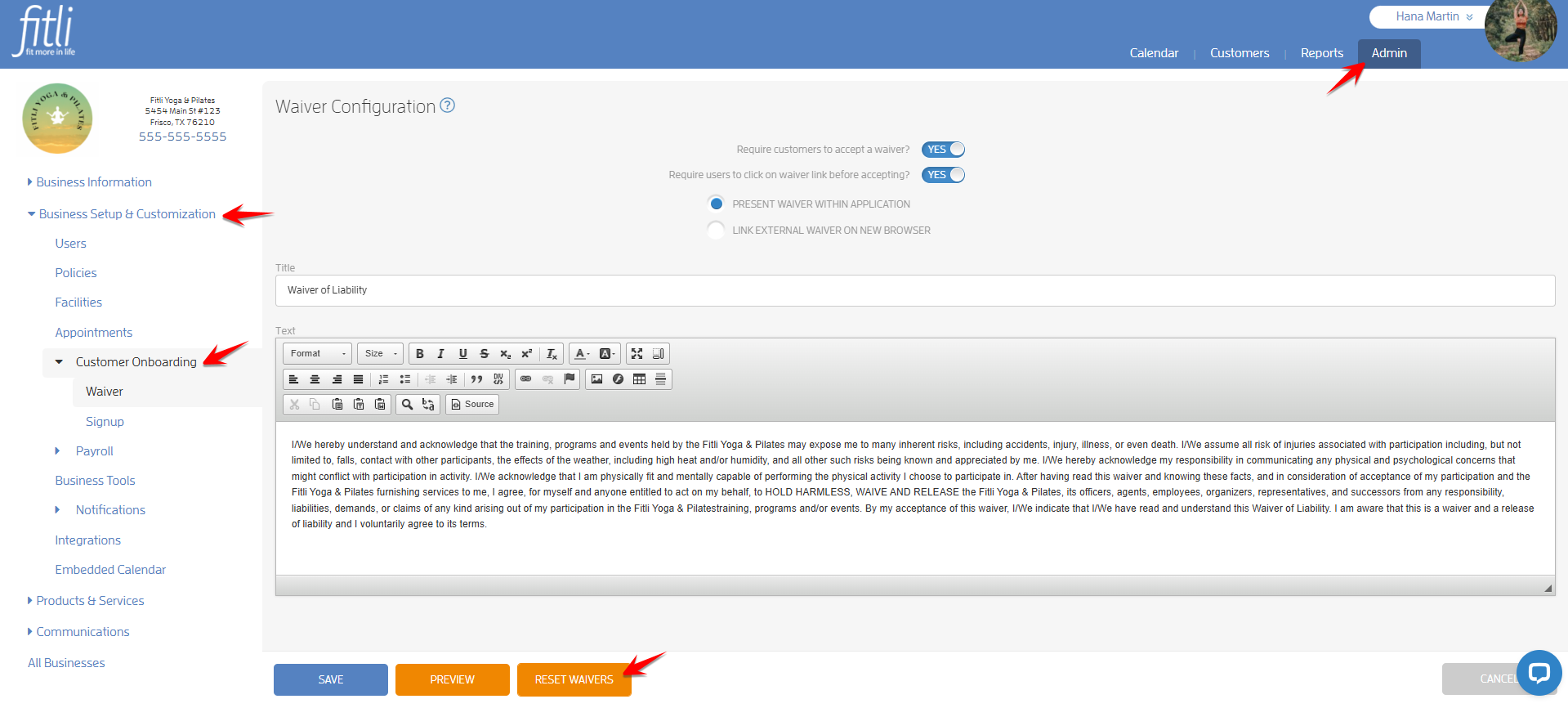View editor Source code
This screenshot has width=1568, height=708.
pos(472,405)
